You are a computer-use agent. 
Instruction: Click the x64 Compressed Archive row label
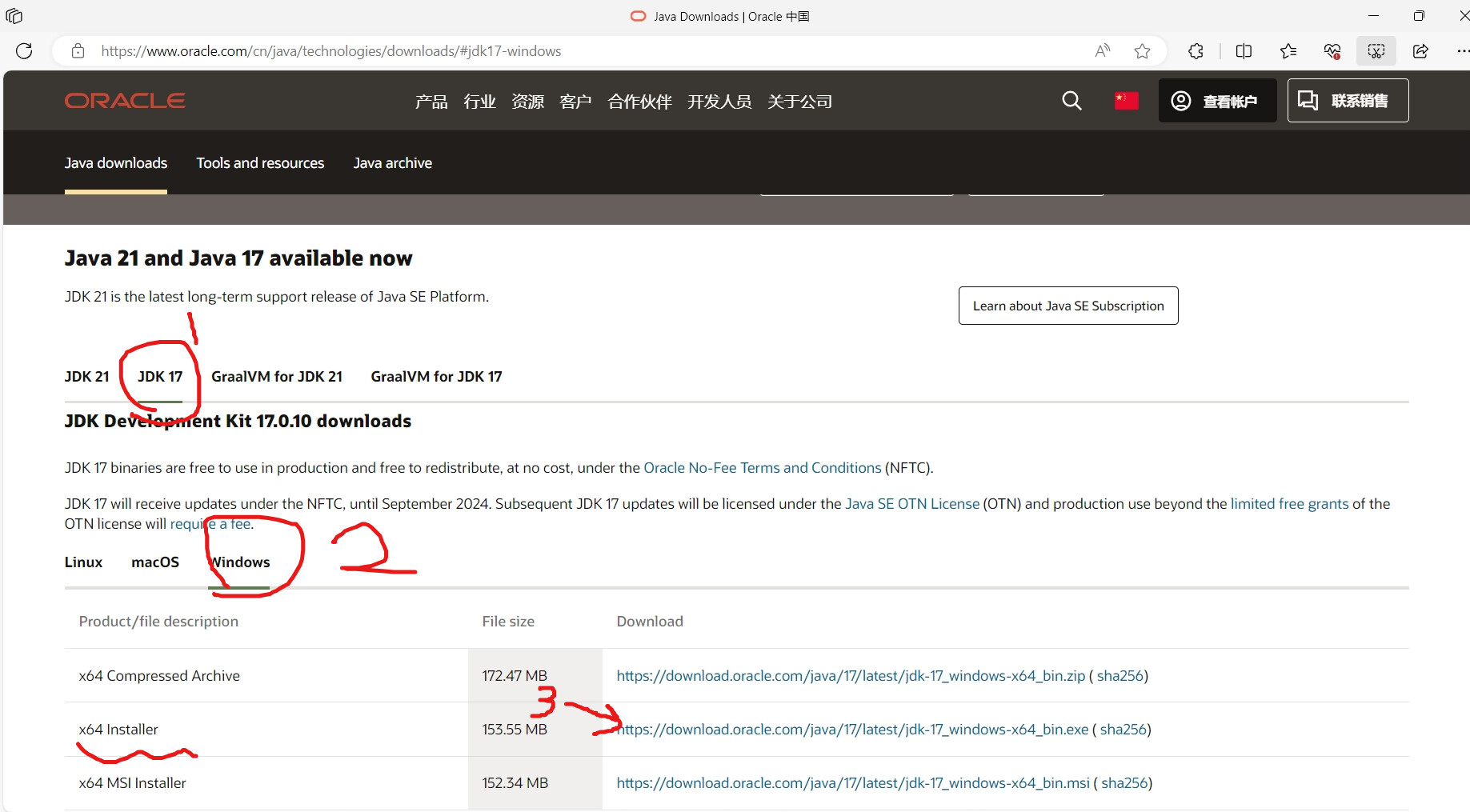point(159,676)
